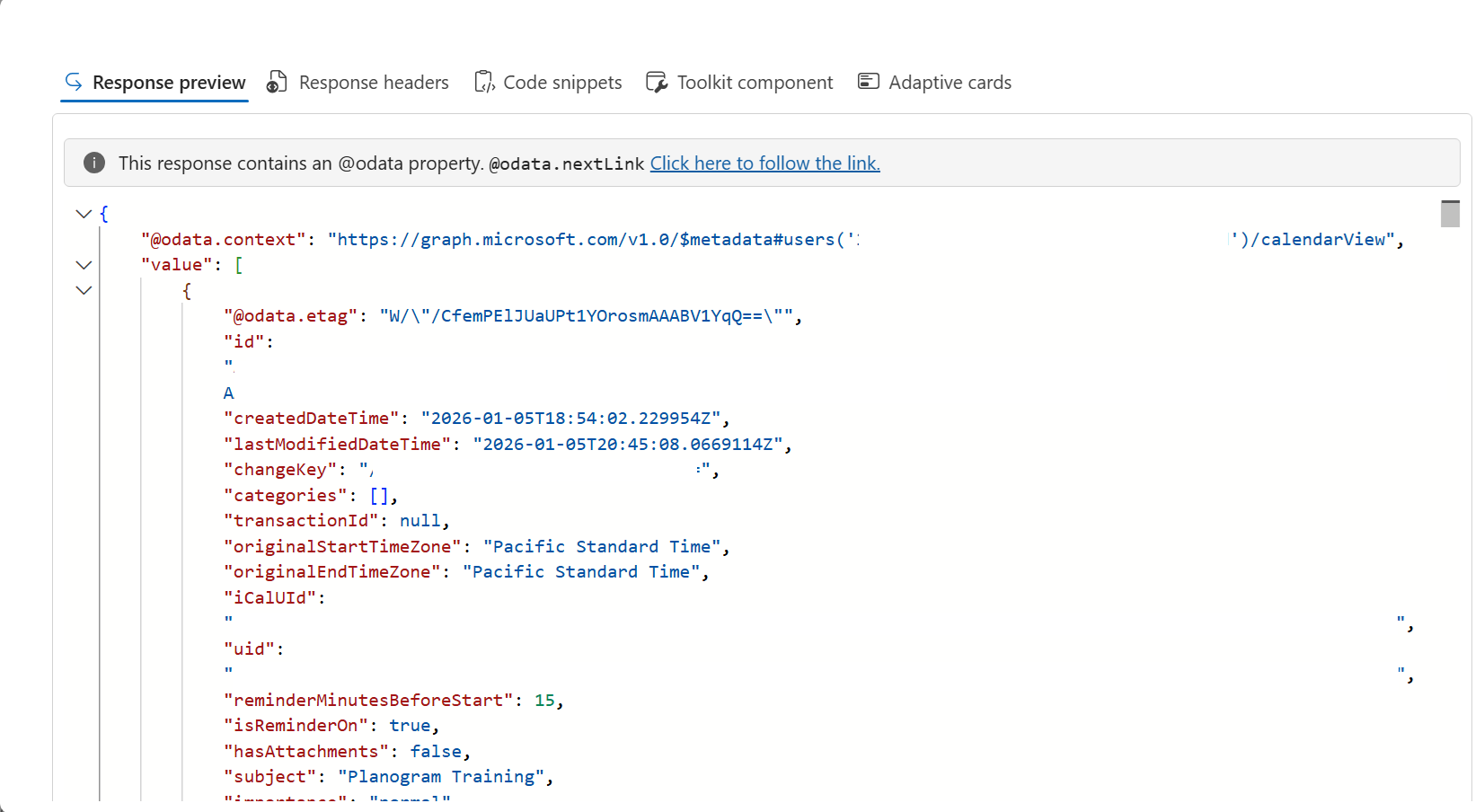Click the "transactionId" key
Screen dimensions: 1475x812
301,521
